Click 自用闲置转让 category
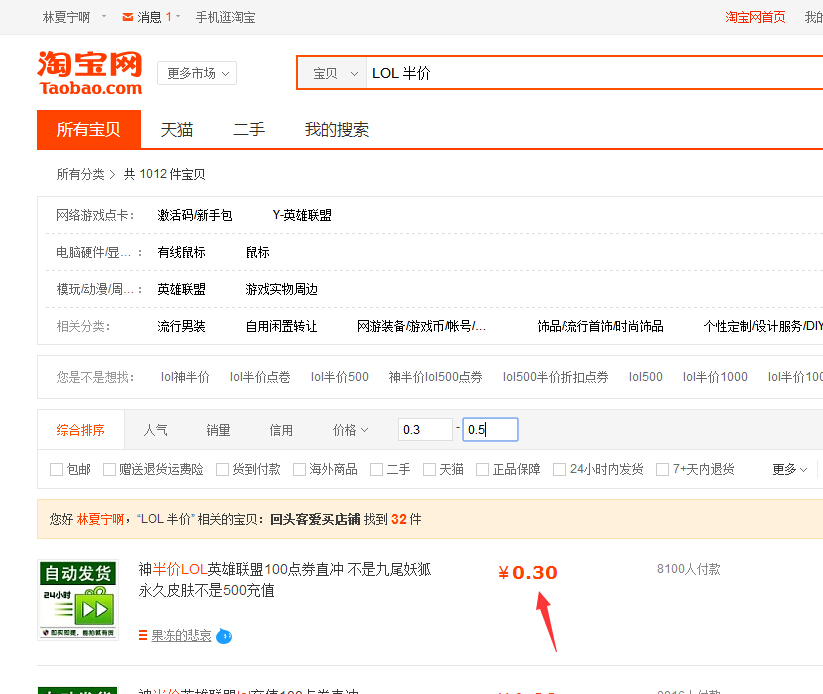 [282, 327]
